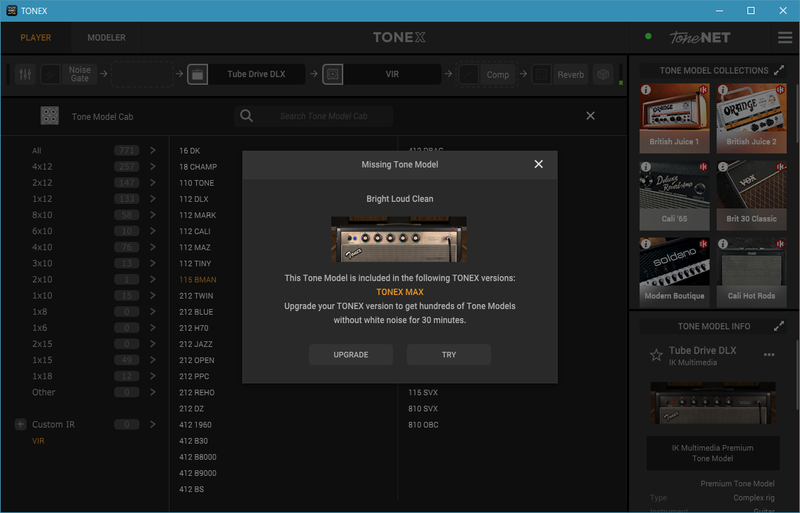Screen dimensions: 800x513
Task: Click the Tube Drive DLX info thumbnail
Action: (x=713, y=403)
